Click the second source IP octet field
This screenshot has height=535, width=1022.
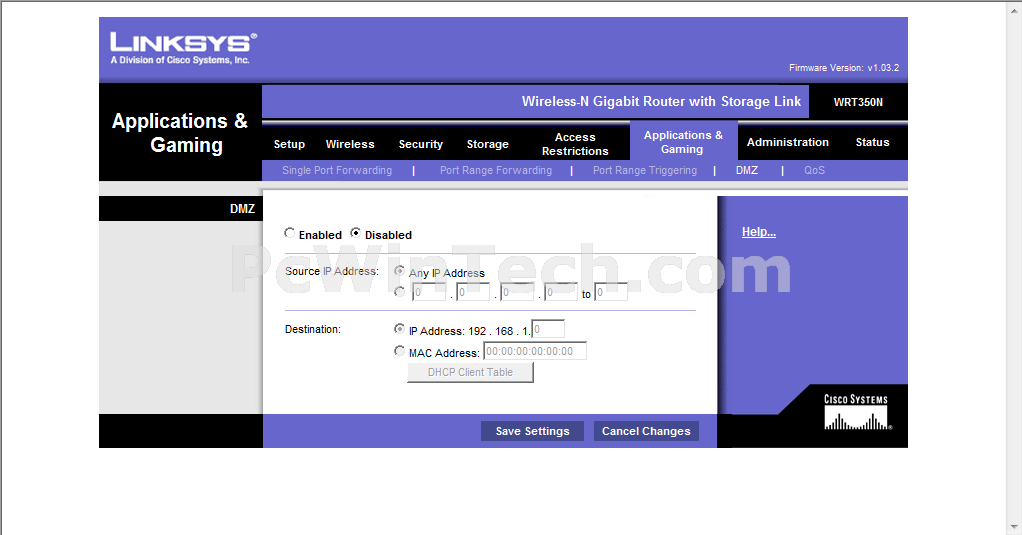[x=473, y=292]
